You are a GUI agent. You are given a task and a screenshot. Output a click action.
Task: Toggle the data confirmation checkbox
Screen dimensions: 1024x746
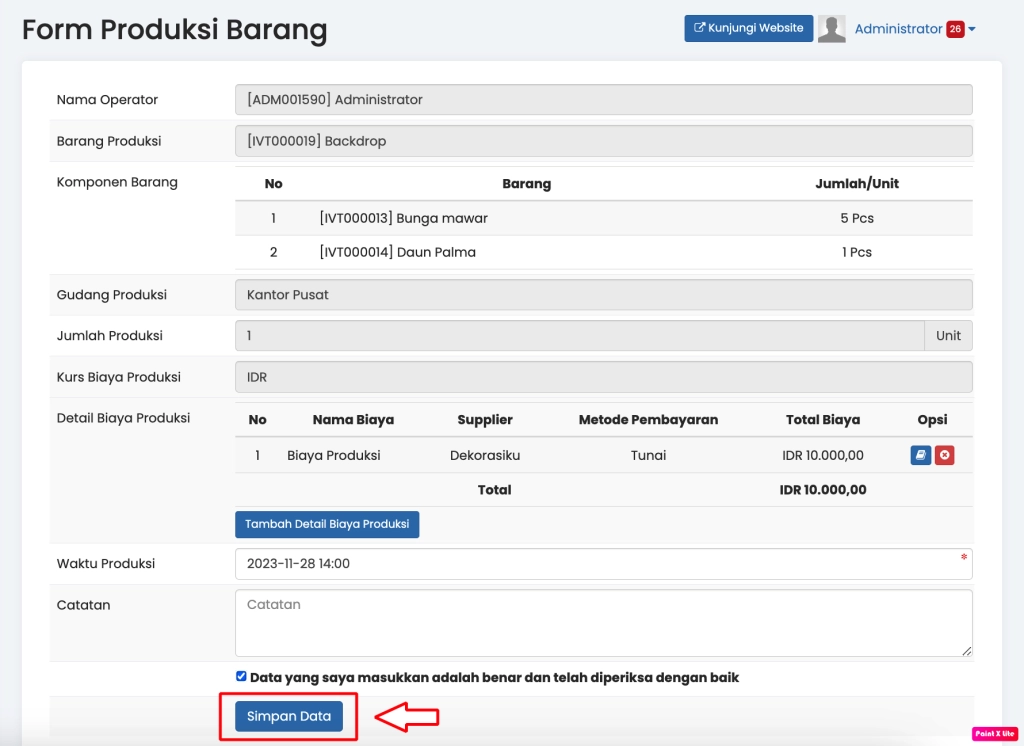241,676
